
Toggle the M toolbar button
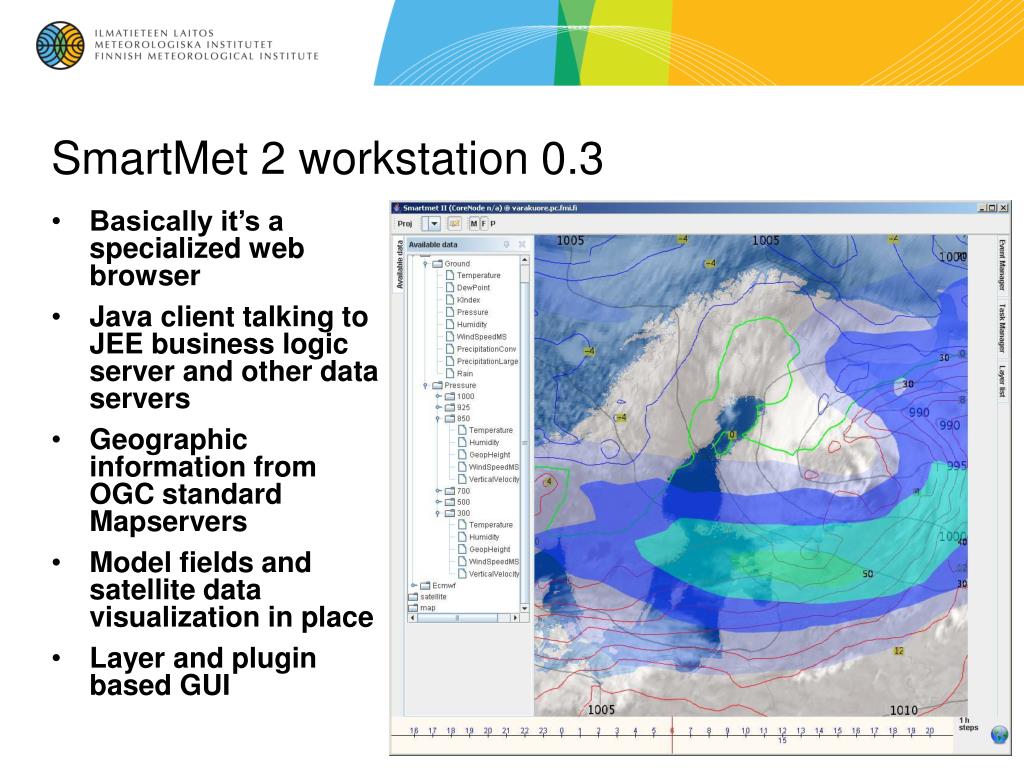(x=474, y=223)
